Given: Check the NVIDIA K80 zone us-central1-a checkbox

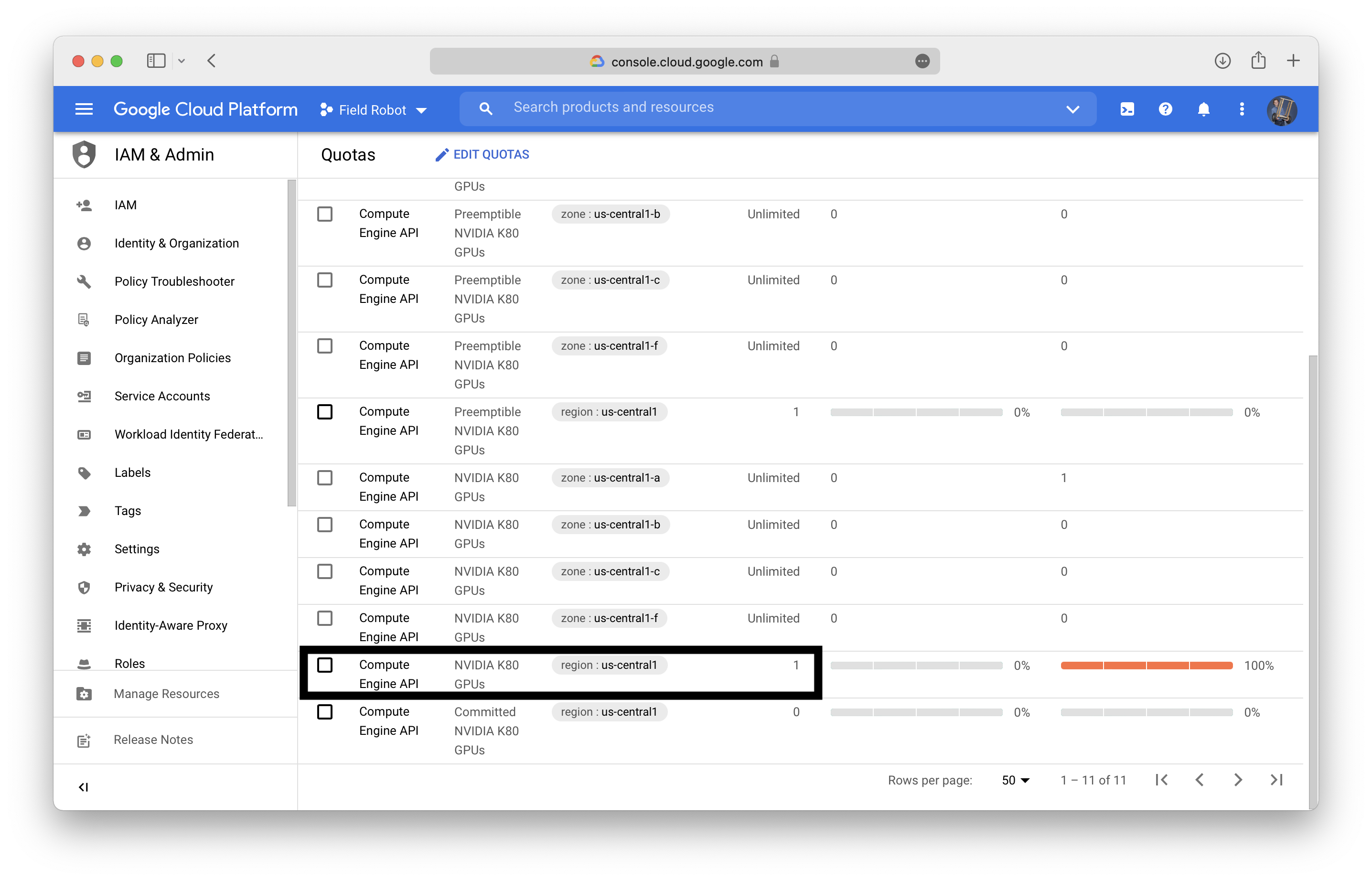Looking at the screenshot, I should (x=325, y=478).
